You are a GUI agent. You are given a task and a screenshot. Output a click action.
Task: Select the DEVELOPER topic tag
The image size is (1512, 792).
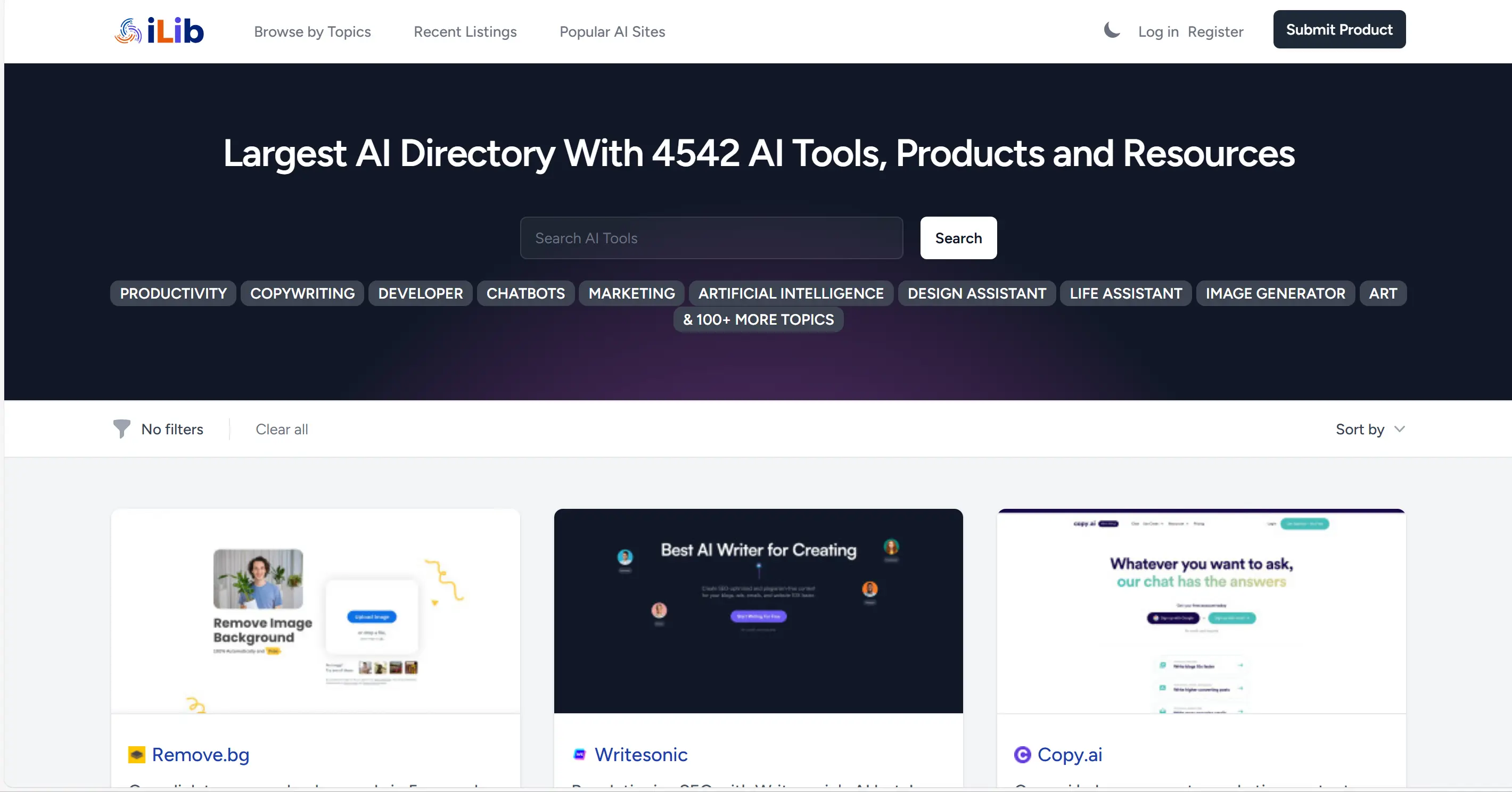click(420, 293)
